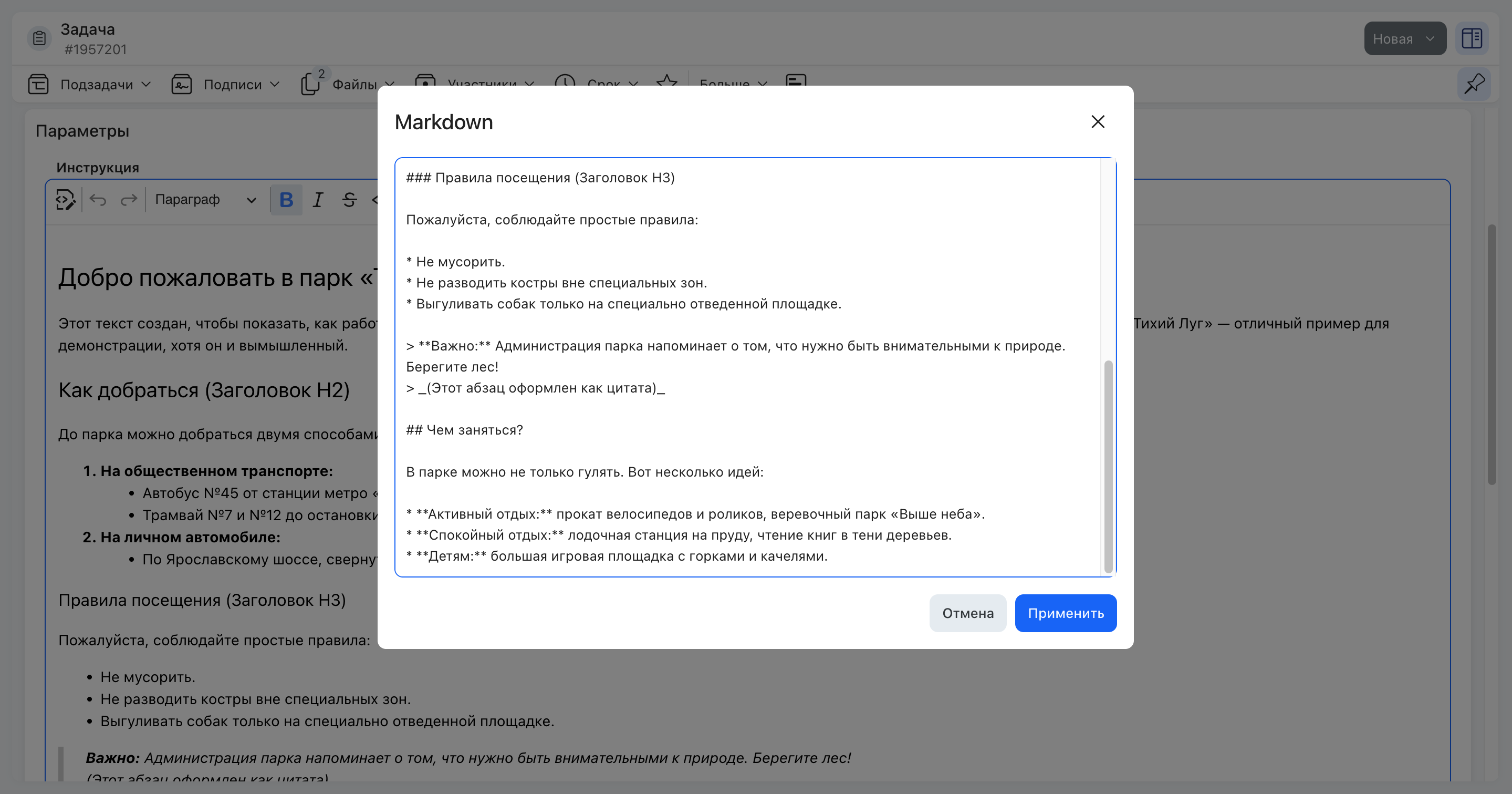Click the Подписи signature icon
Screen dimensions: 1512x794
pyautogui.click(x=181, y=84)
